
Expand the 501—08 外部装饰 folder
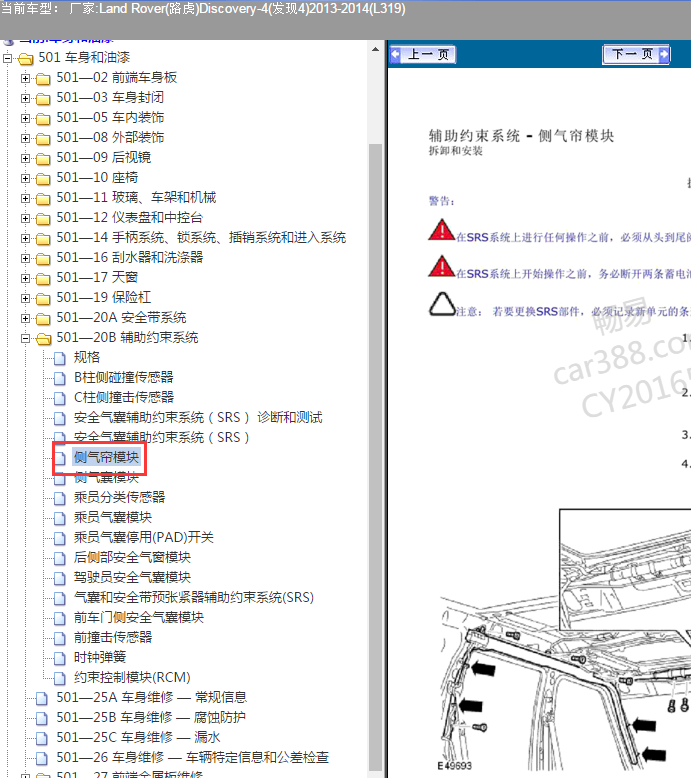click(25, 138)
